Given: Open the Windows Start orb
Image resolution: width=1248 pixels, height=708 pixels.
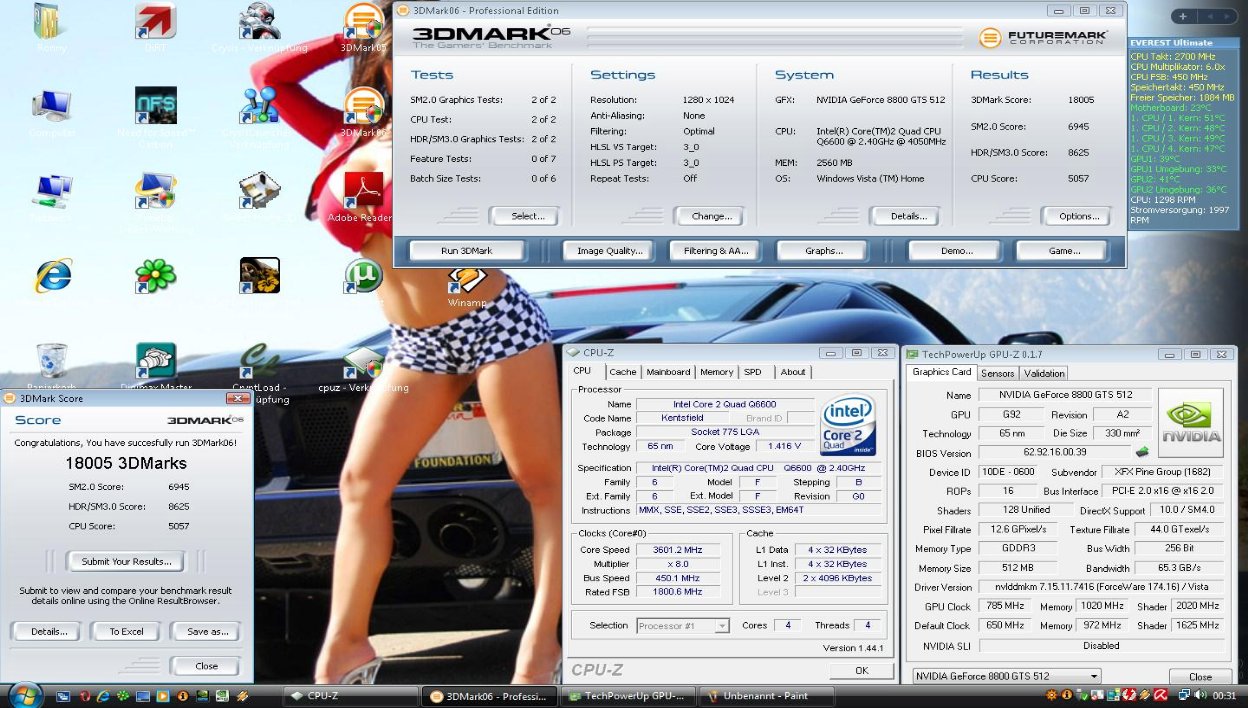Looking at the screenshot, I should pyautogui.click(x=24, y=693).
